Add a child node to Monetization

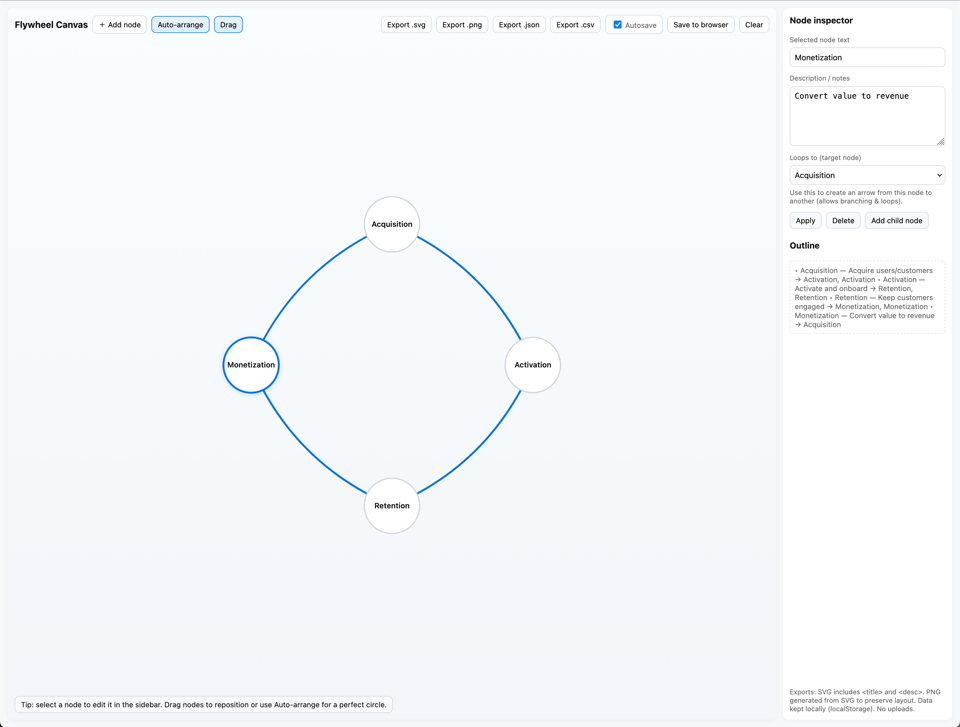[x=896, y=220]
